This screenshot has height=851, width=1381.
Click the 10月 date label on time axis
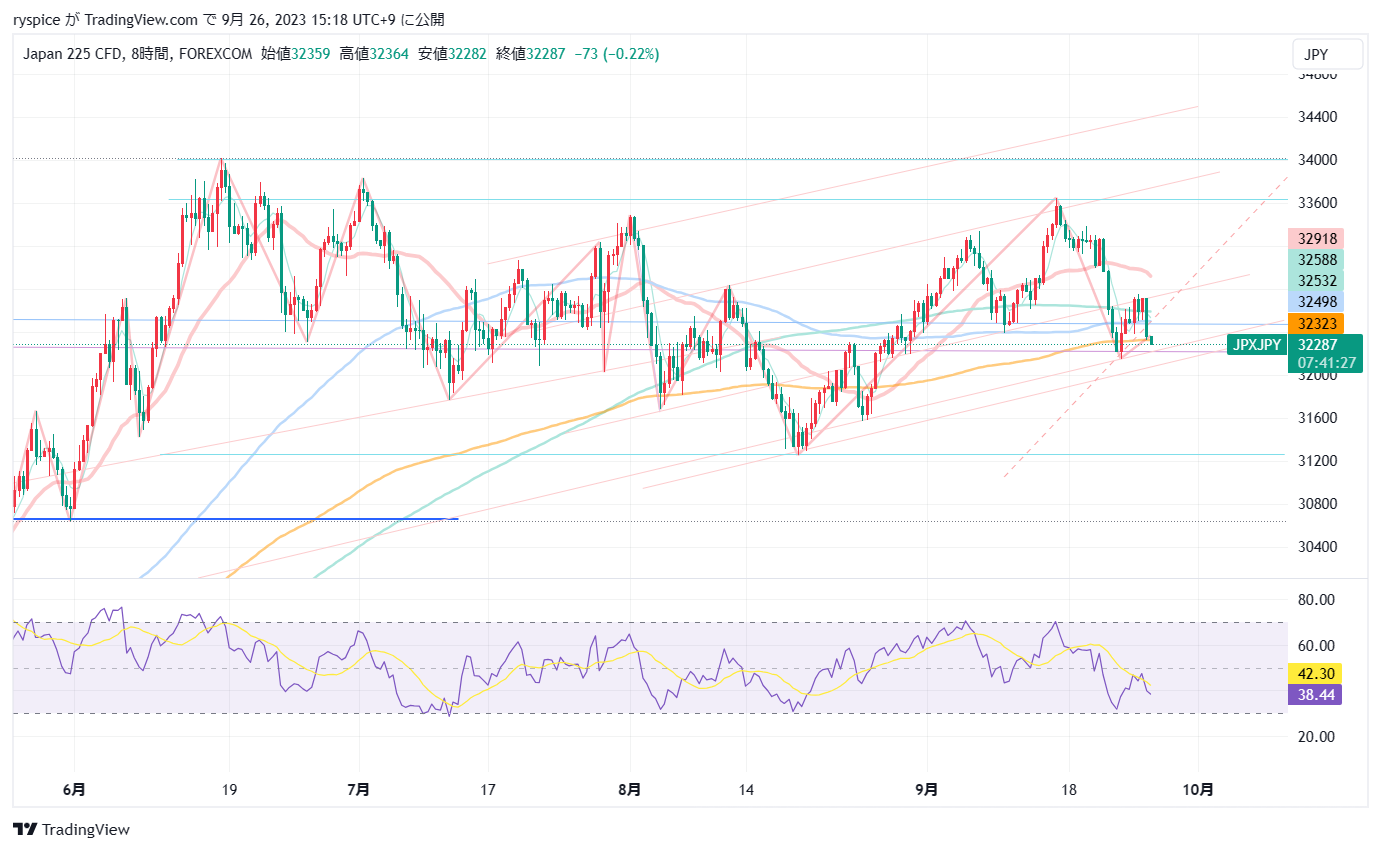point(1198,790)
